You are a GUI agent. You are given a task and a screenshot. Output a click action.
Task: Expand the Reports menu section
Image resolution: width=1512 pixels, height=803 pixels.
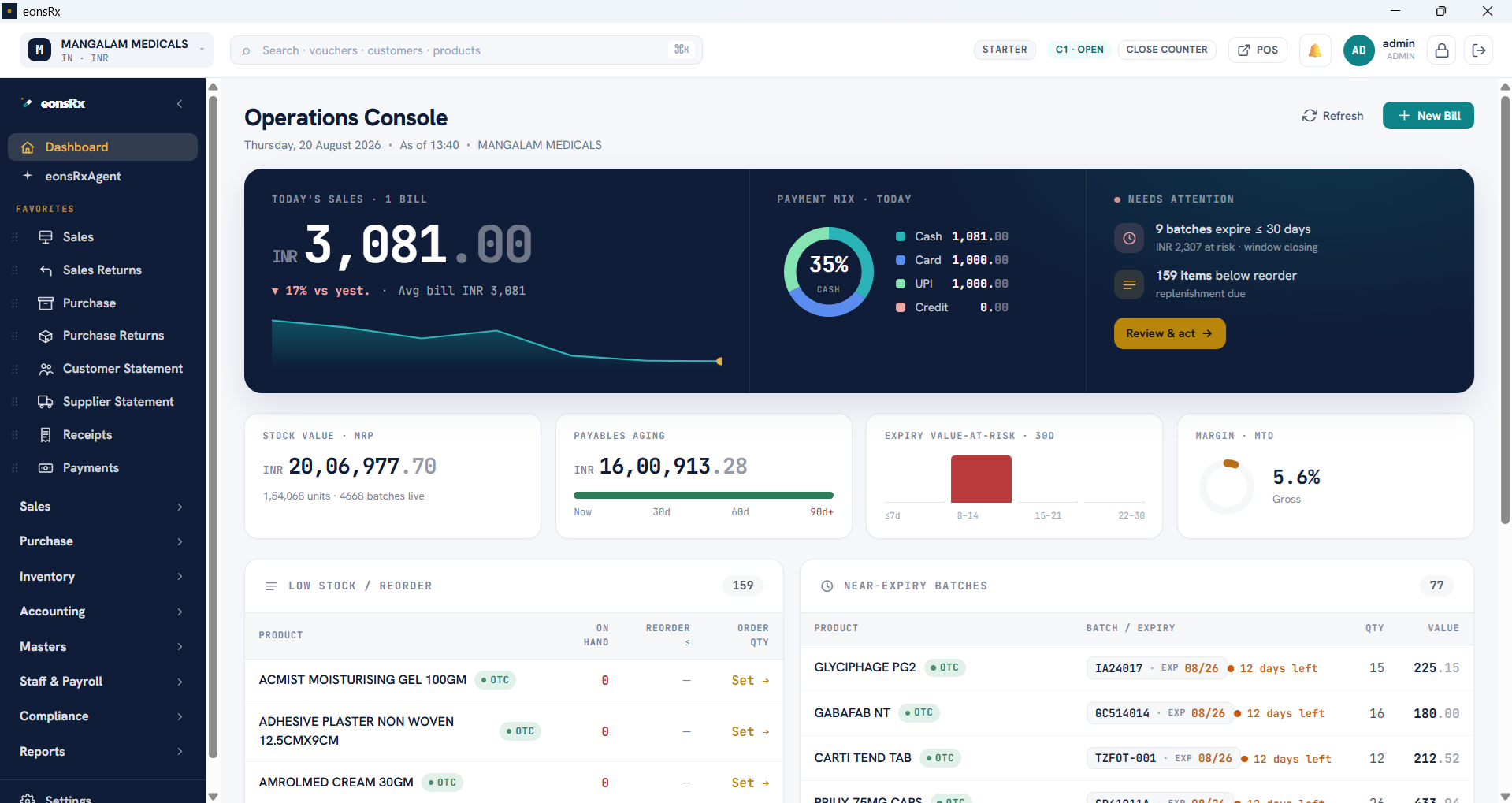pyautogui.click(x=101, y=752)
